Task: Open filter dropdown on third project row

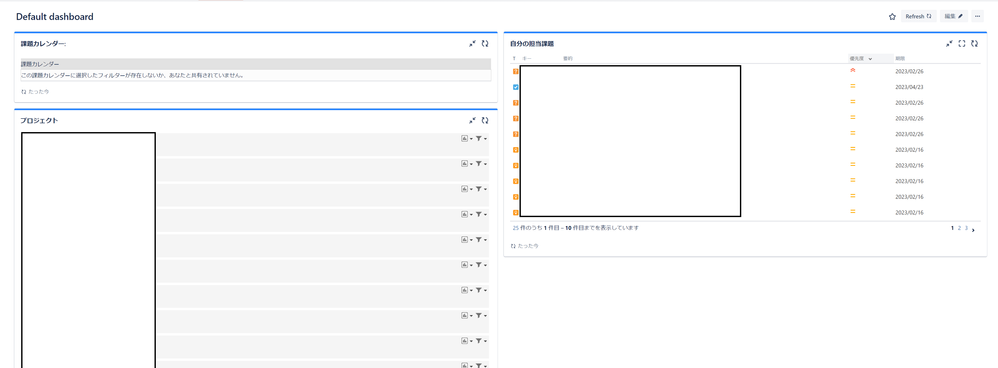Action: [x=481, y=189]
